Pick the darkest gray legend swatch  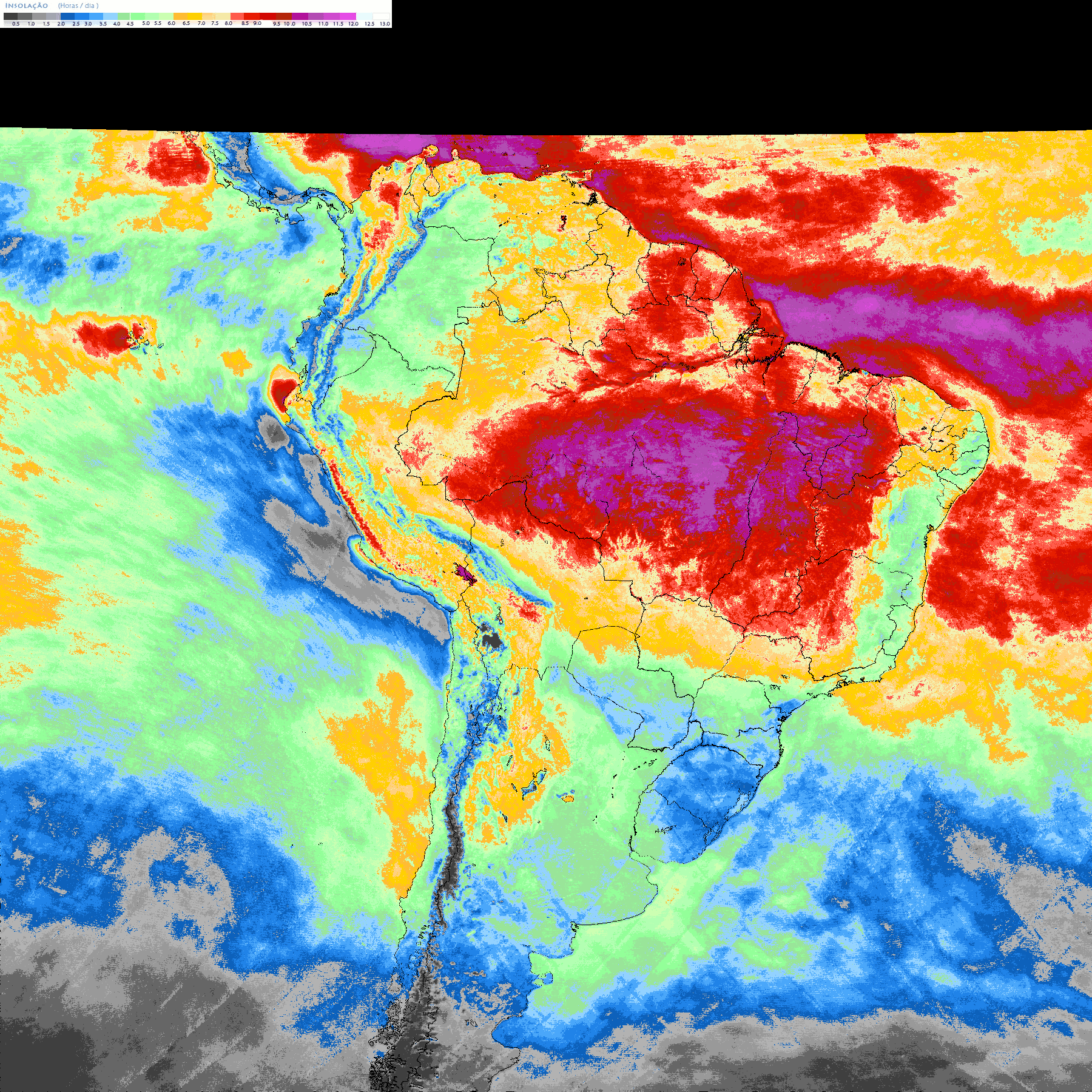pyautogui.click(x=10, y=16)
